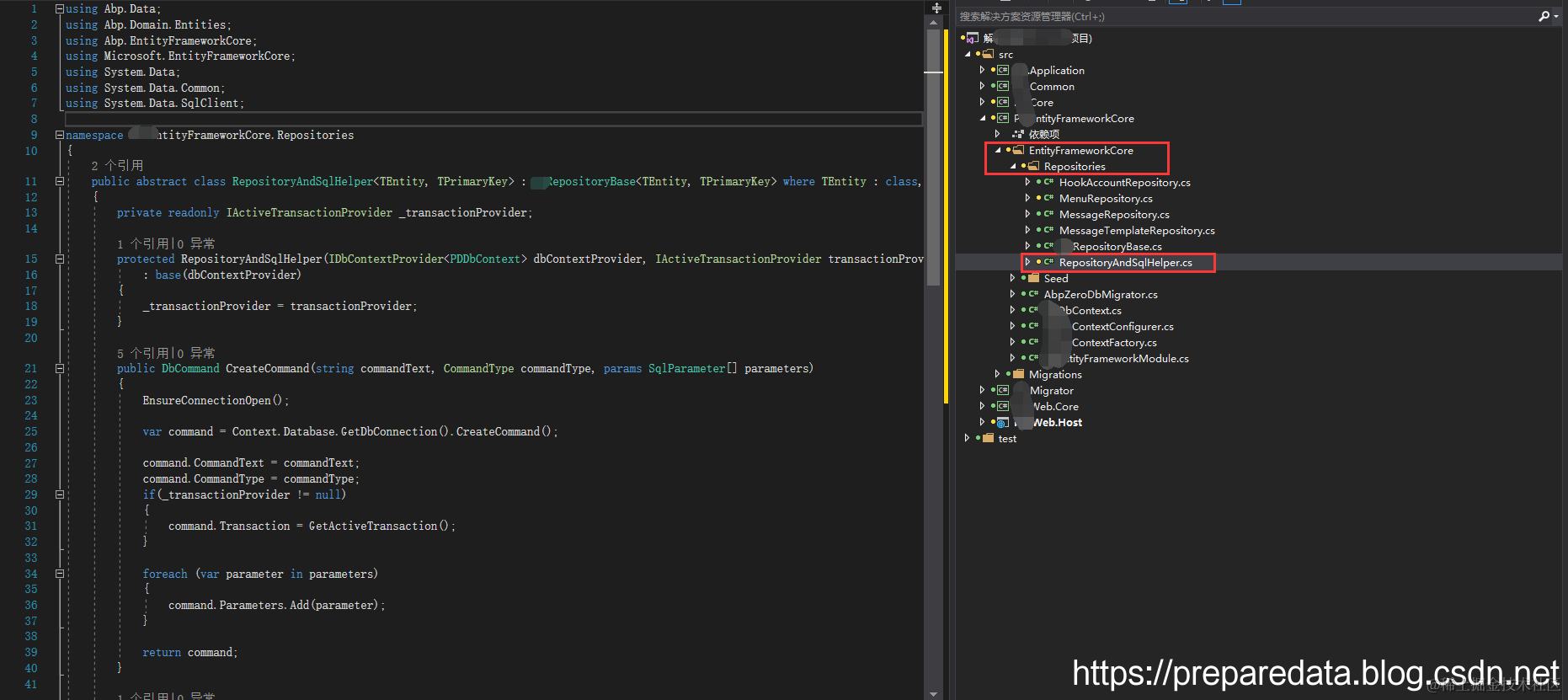The height and width of the screenshot is (700, 1568).
Task: Expand the 依赖项 dependencies node
Action: pyautogui.click(x=997, y=134)
